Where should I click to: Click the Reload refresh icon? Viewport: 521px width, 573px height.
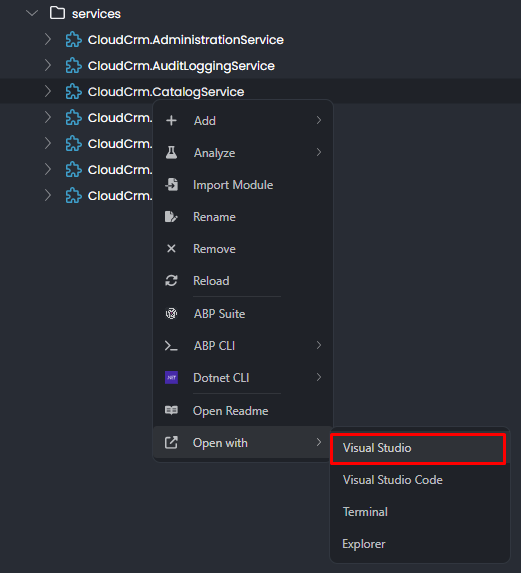coord(171,281)
